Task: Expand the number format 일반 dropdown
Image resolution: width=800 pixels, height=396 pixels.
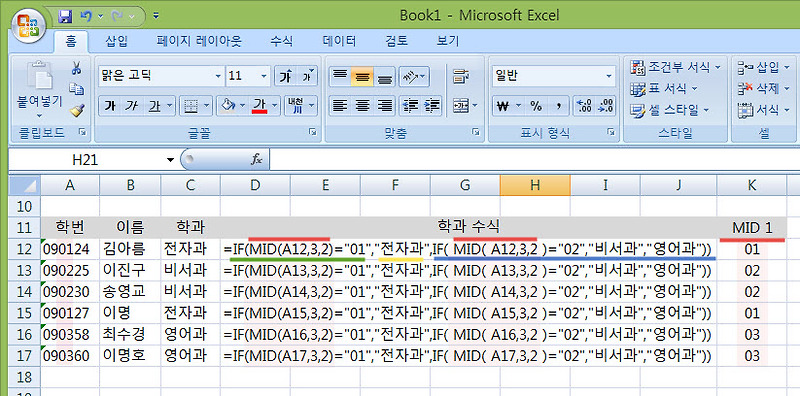Action: tap(609, 76)
